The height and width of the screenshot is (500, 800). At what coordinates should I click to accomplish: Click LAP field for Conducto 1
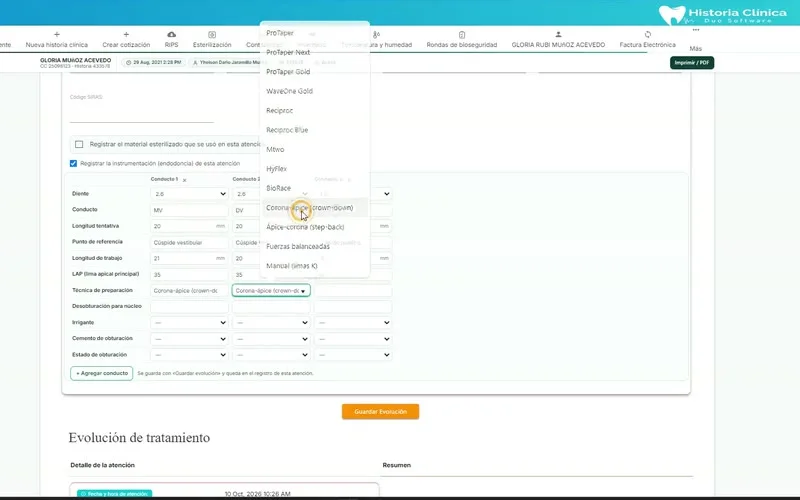pyautogui.click(x=189, y=274)
